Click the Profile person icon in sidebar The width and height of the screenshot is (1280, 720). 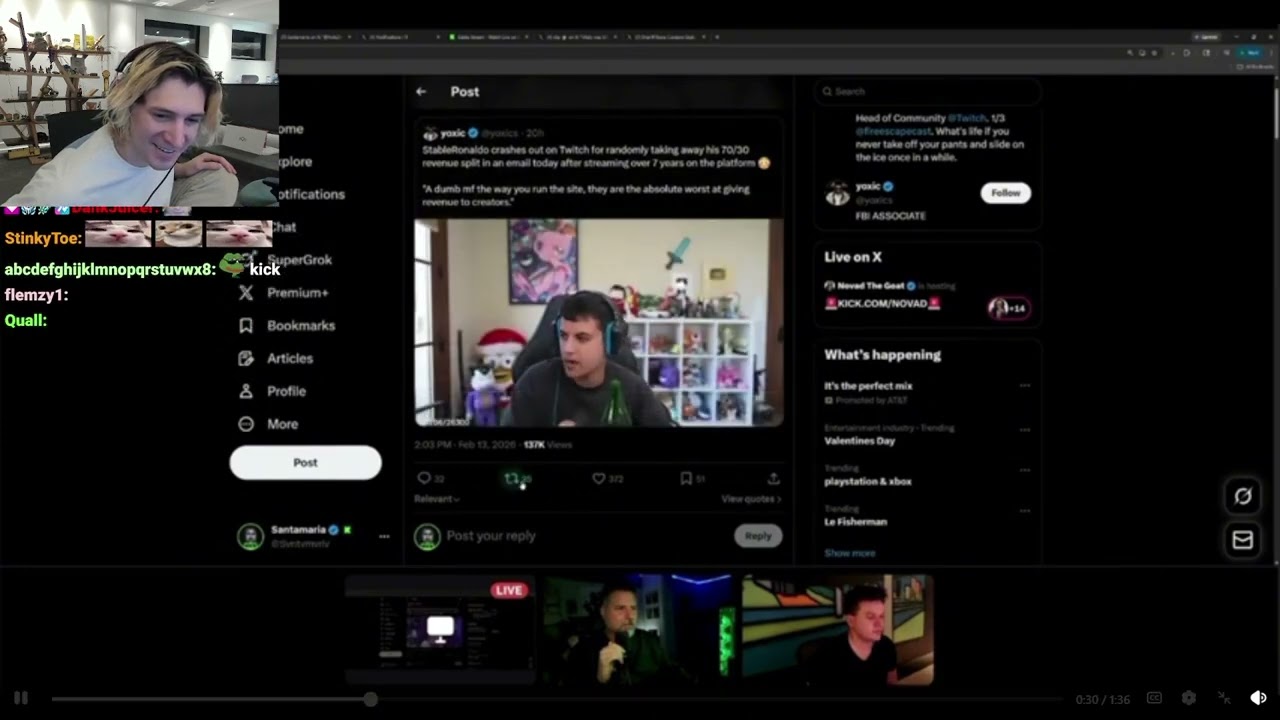pyautogui.click(x=246, y=391)
